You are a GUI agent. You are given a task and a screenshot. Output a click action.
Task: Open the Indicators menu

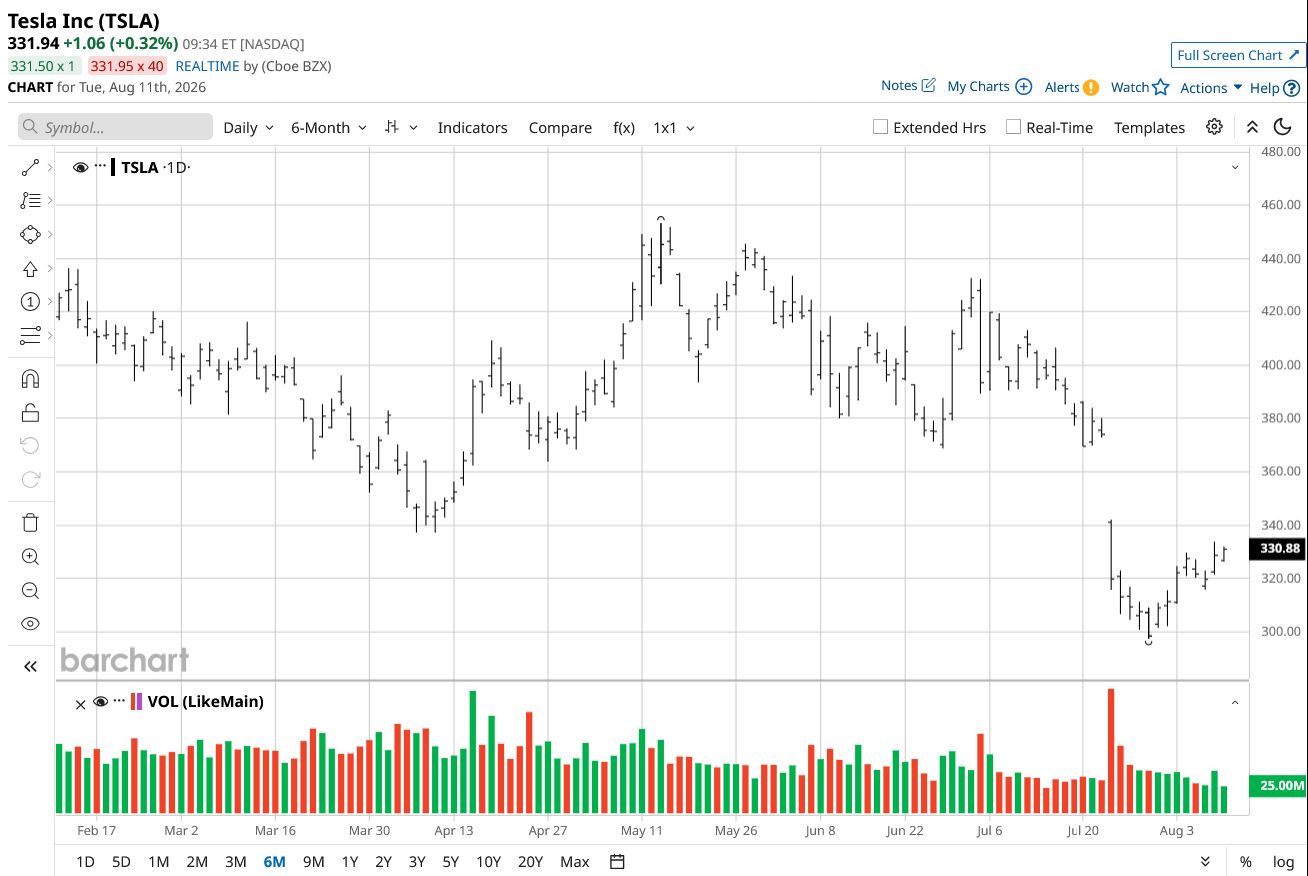coord(472,128)
